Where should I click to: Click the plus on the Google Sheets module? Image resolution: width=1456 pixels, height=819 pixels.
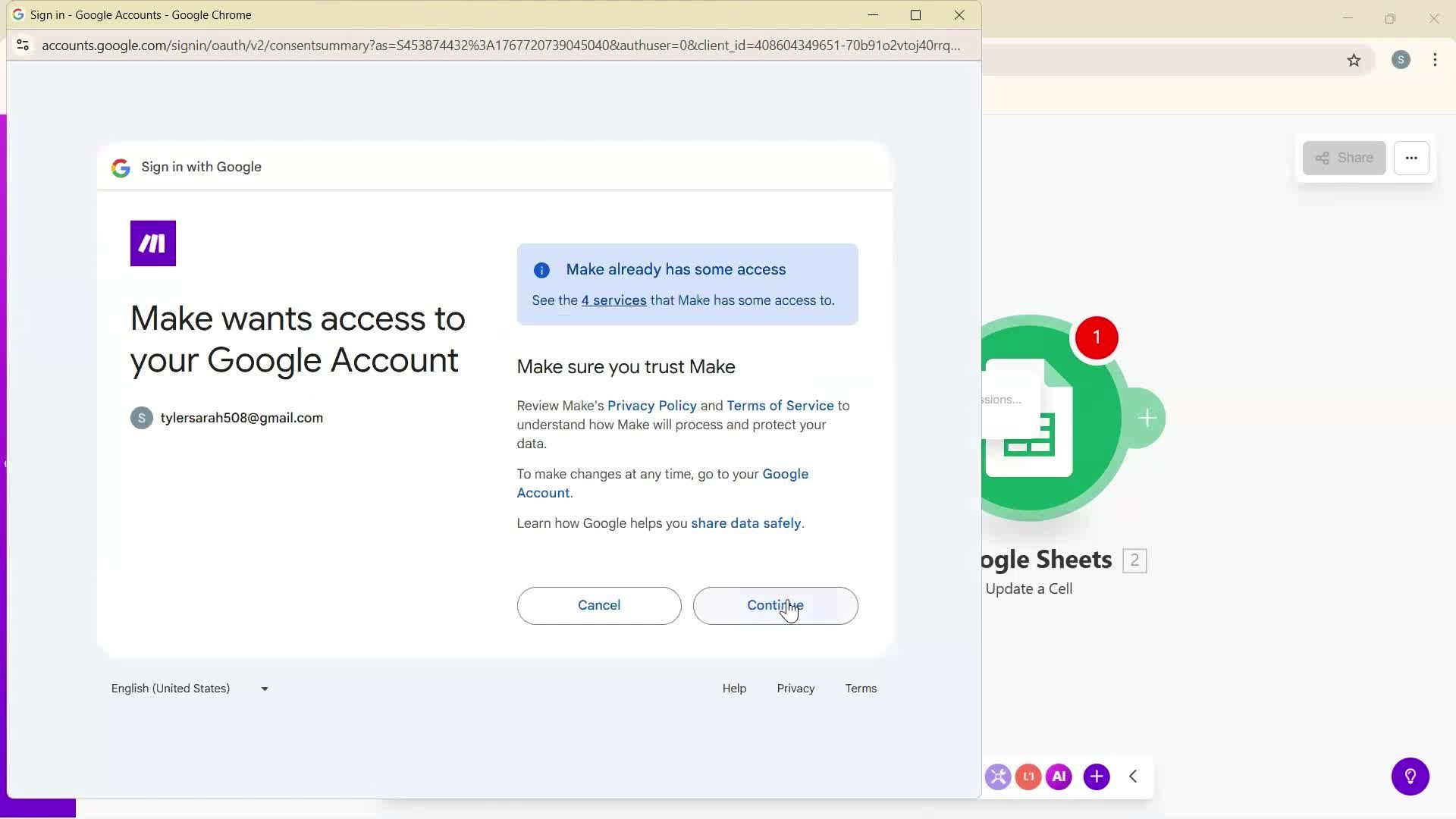click(1147, 418)
